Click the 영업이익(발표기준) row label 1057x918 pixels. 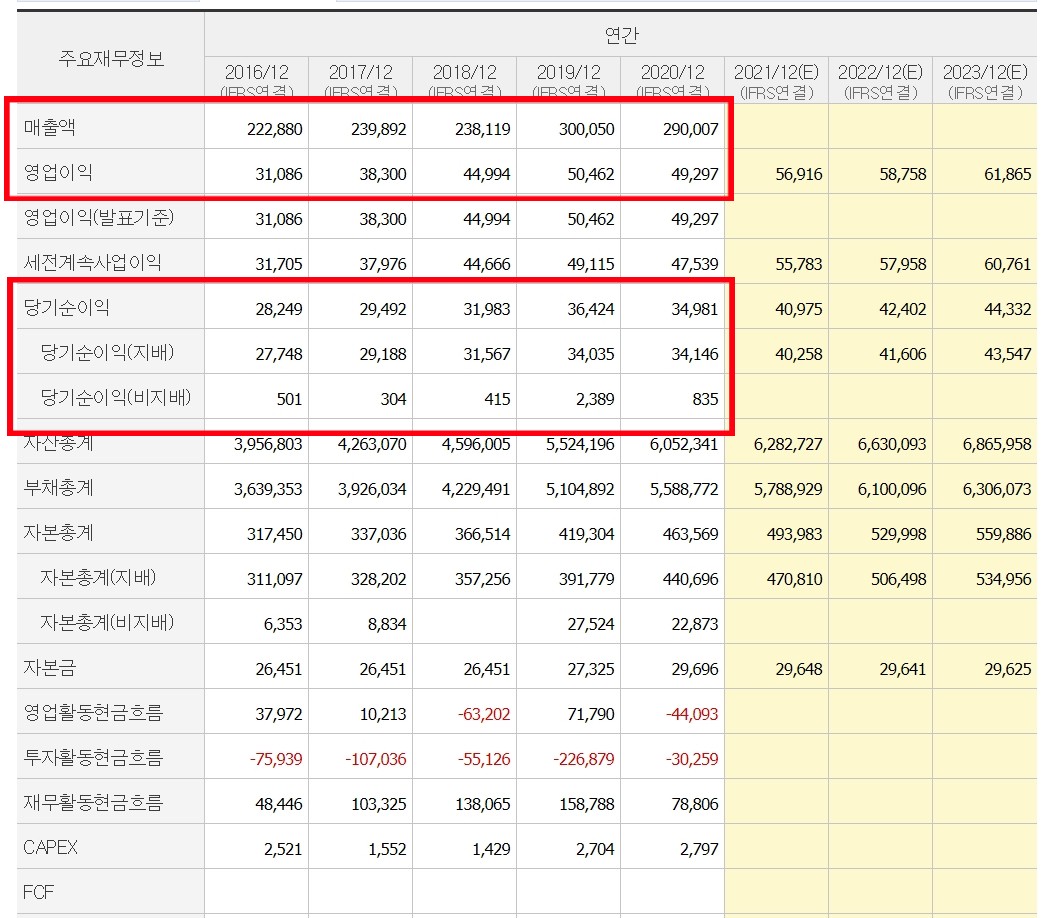point(99,218)
